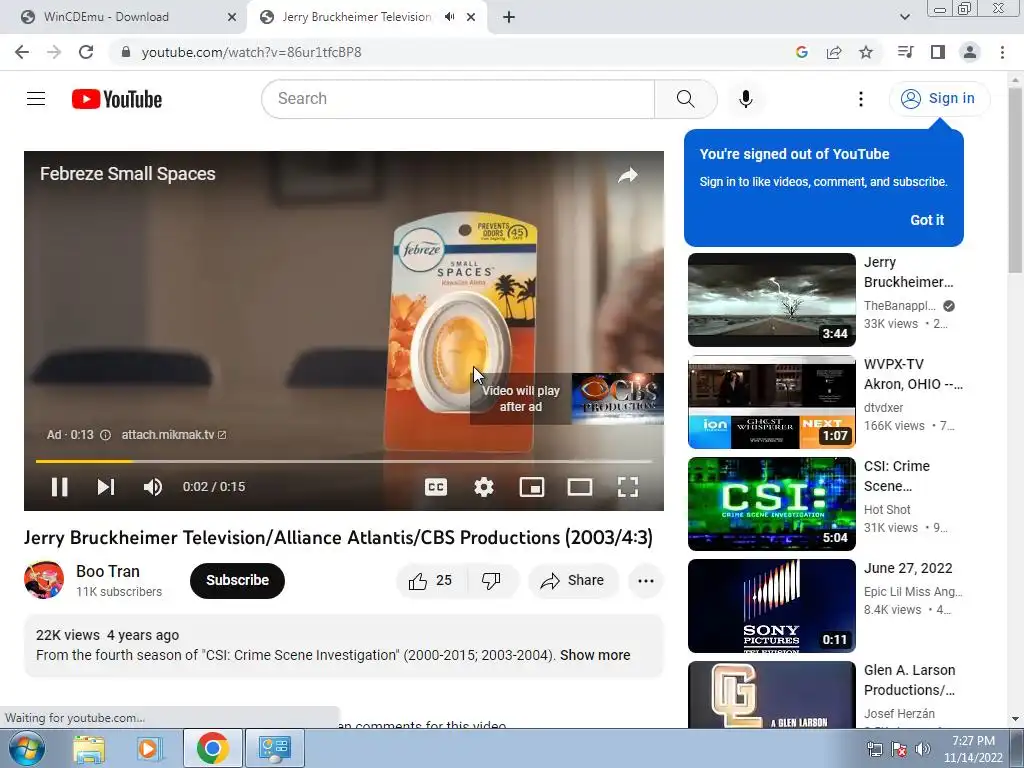Open more actions ellipsis below video
This screenshot has width=1024, height=768.
point(646,581)
